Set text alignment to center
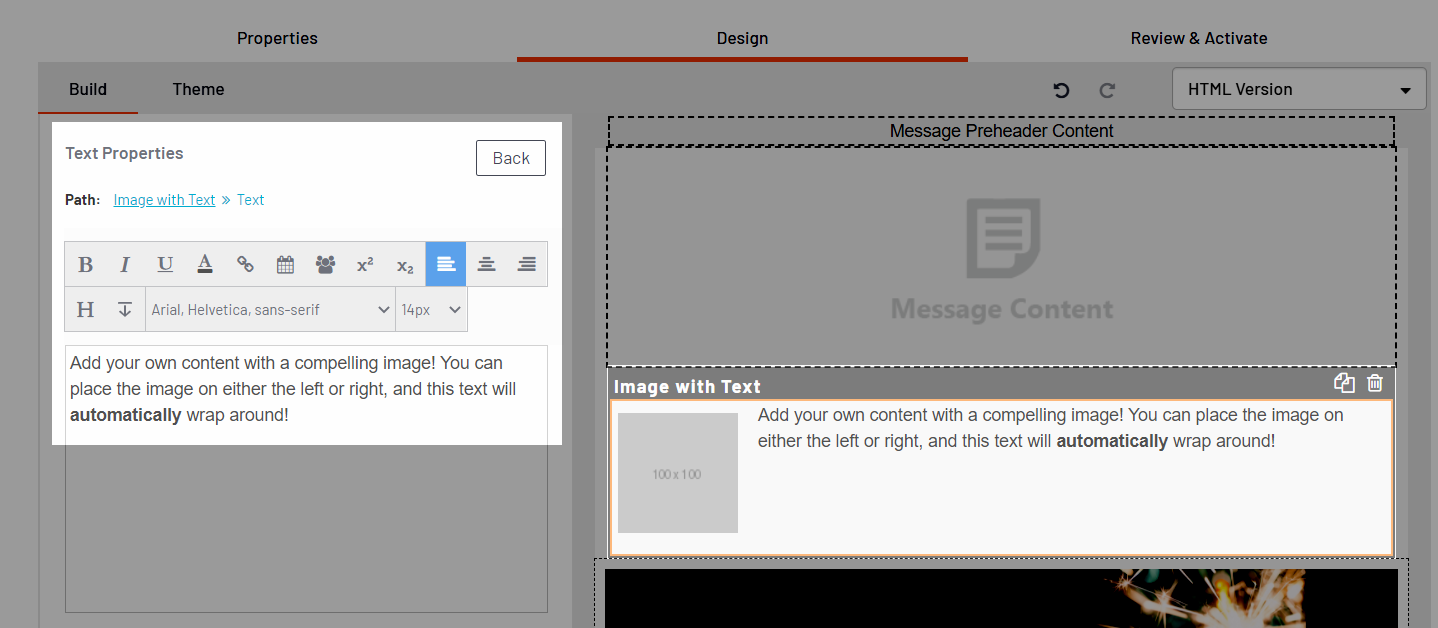The image size is (1438, 628). pyautogui.click(x=486, y=264)
